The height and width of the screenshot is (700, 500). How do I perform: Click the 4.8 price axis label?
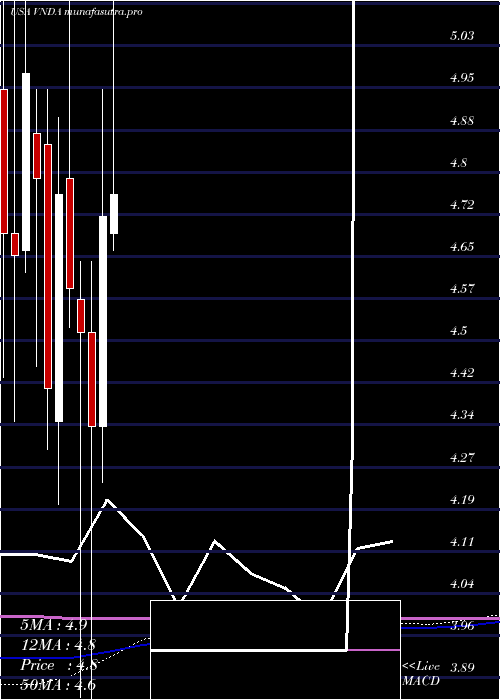pos(458,162)
